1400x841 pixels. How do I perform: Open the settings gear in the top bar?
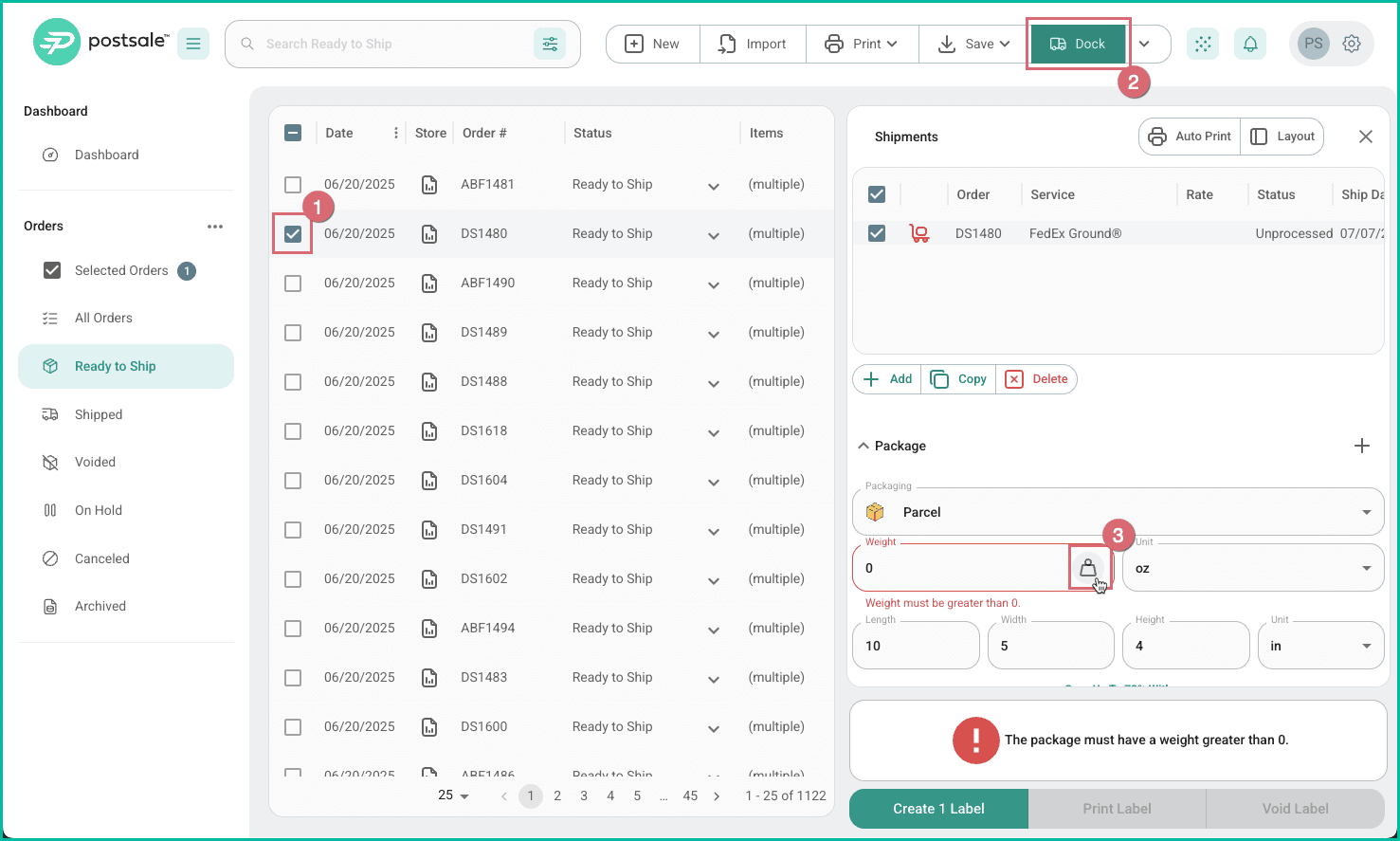click(x=1352, y=43)
